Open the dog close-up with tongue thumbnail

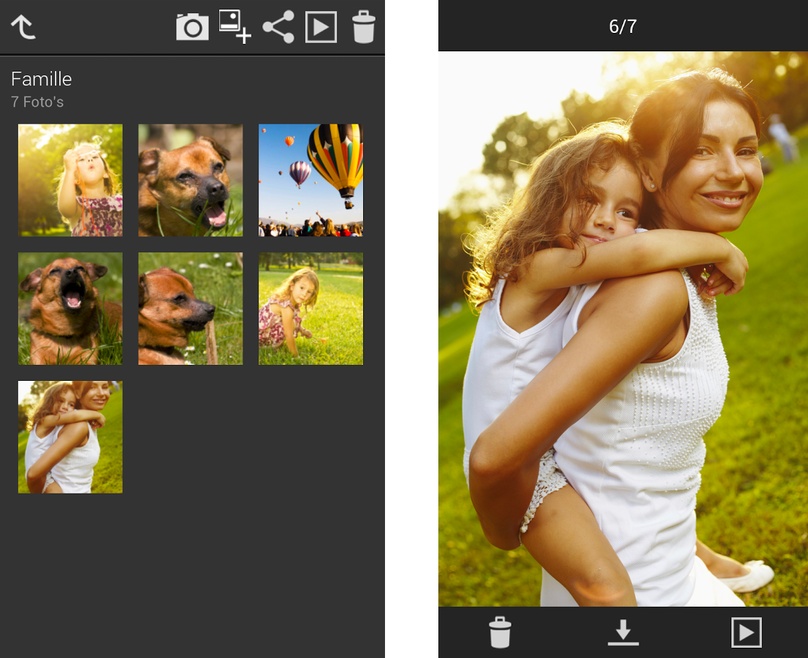coord(190,180)
